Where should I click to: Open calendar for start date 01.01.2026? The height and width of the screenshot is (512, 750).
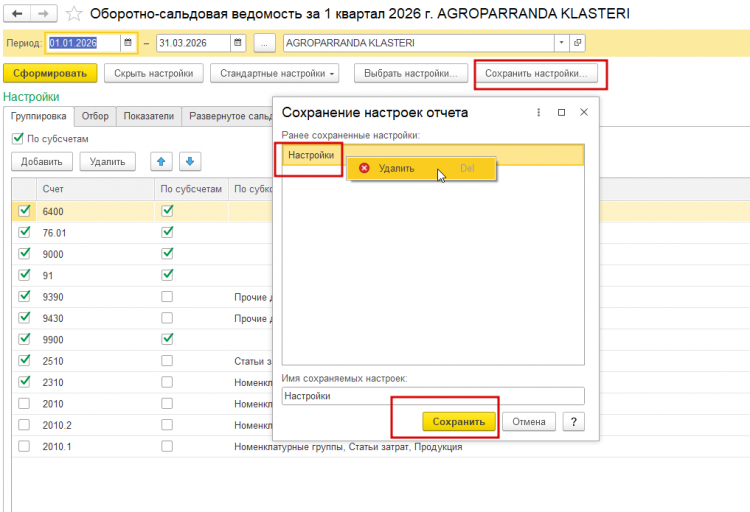pyautogui.click(x=128, y=43)
